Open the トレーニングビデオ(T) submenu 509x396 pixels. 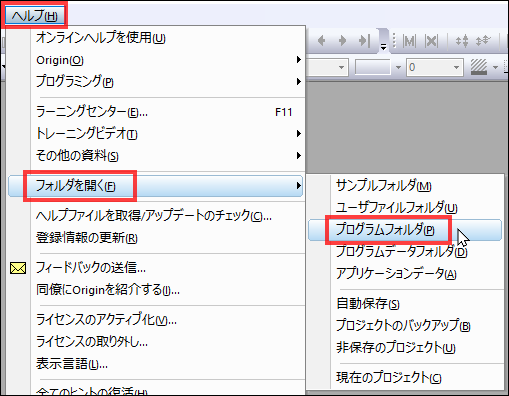(x=156, y=134)
